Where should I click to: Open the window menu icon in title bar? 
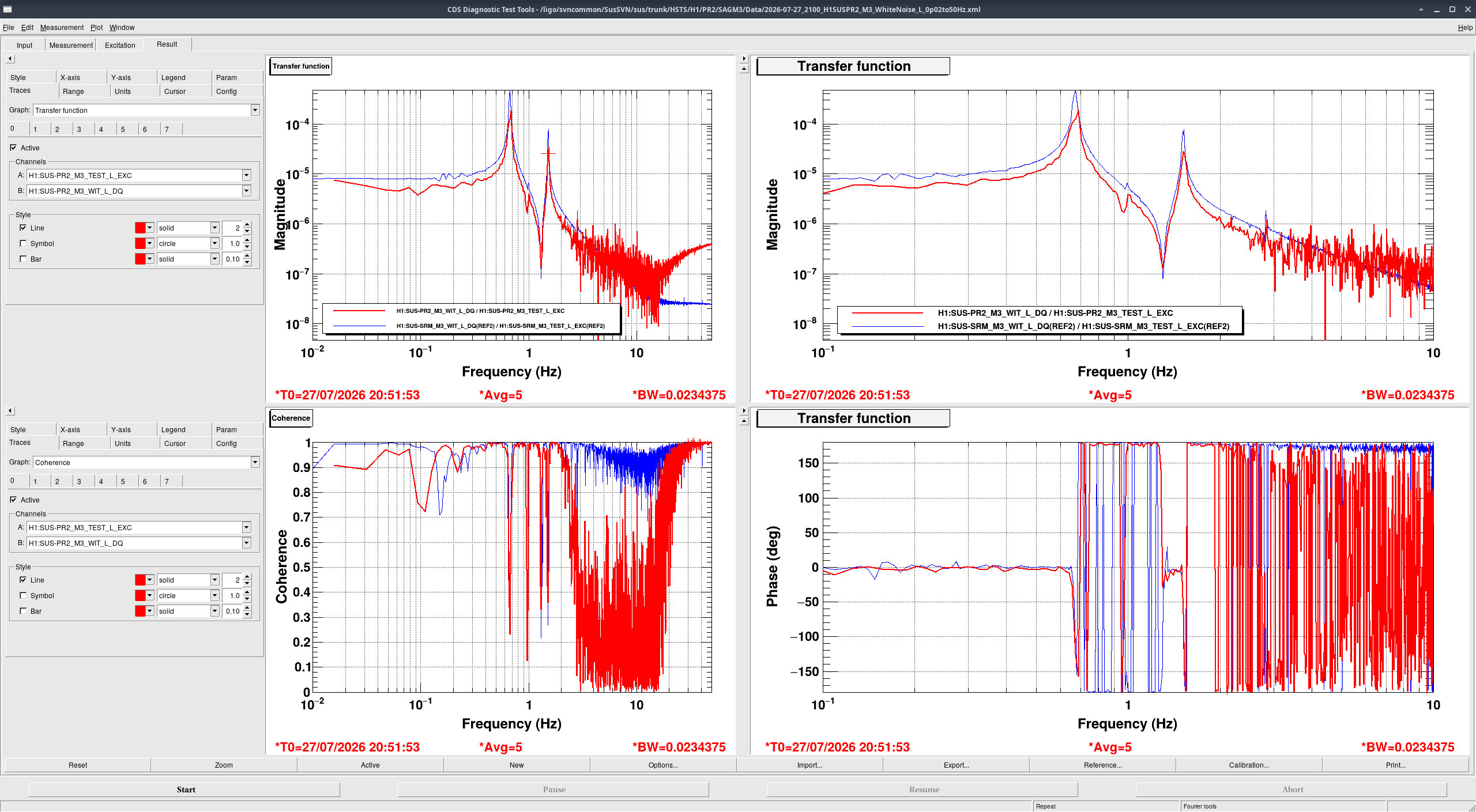click(x=7, y=9)
